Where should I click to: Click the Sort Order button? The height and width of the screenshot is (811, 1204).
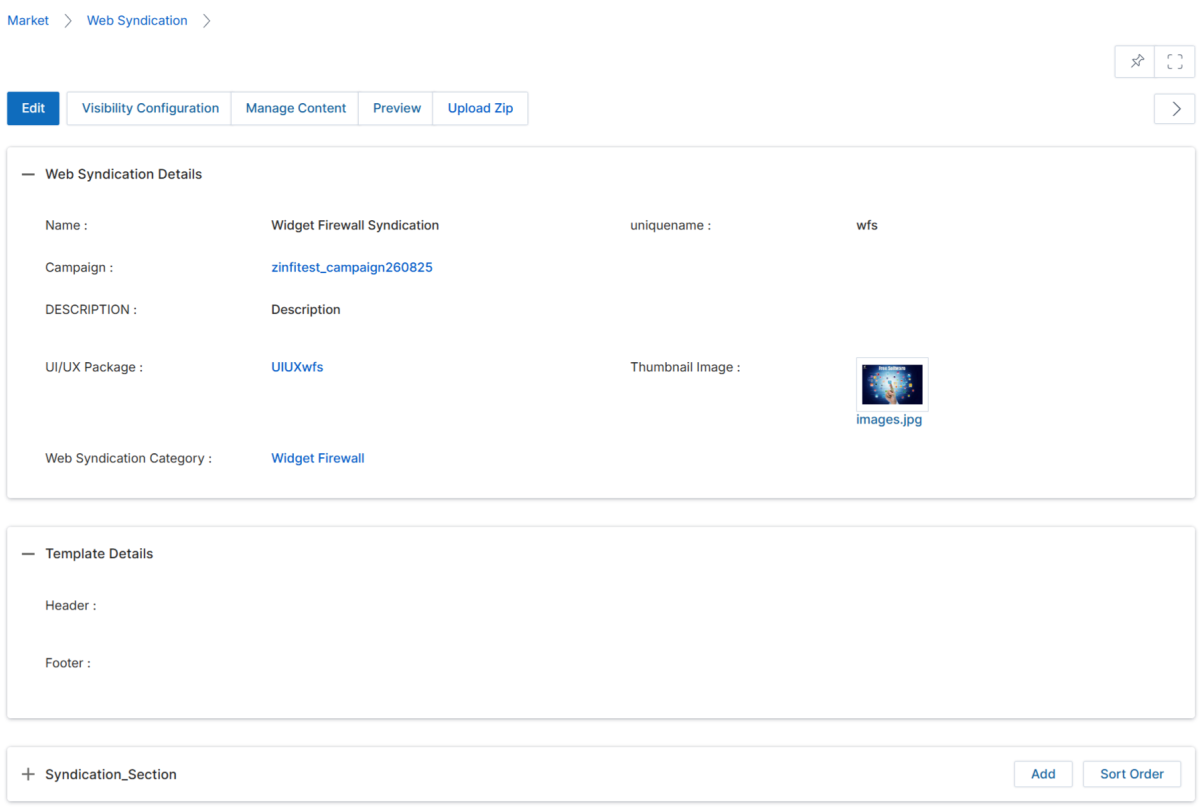tap(1132, 774)
